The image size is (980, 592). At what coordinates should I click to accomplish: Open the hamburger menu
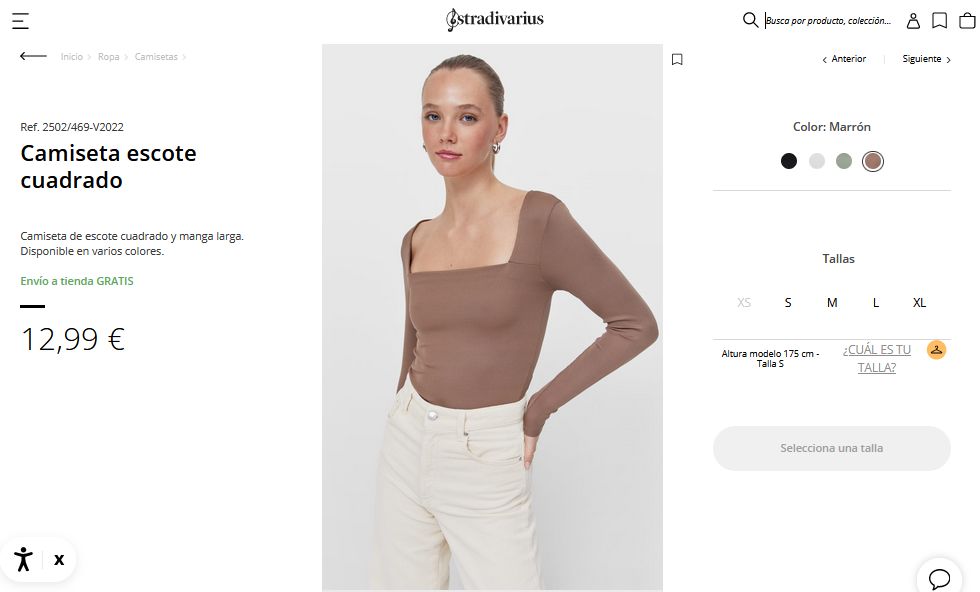coord(20,20)
